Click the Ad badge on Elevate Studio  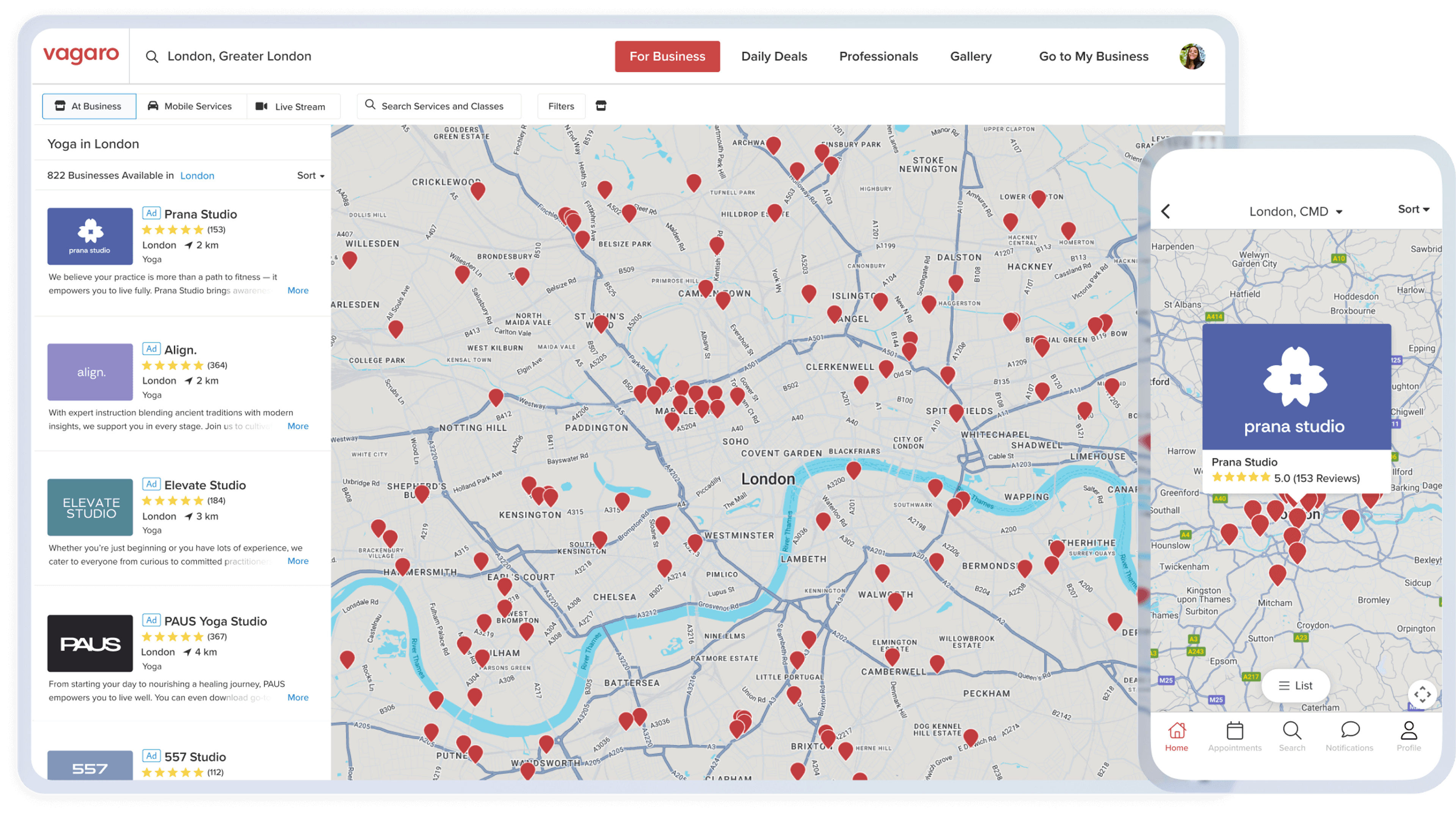pyautogui.click(x=151, y=484)
